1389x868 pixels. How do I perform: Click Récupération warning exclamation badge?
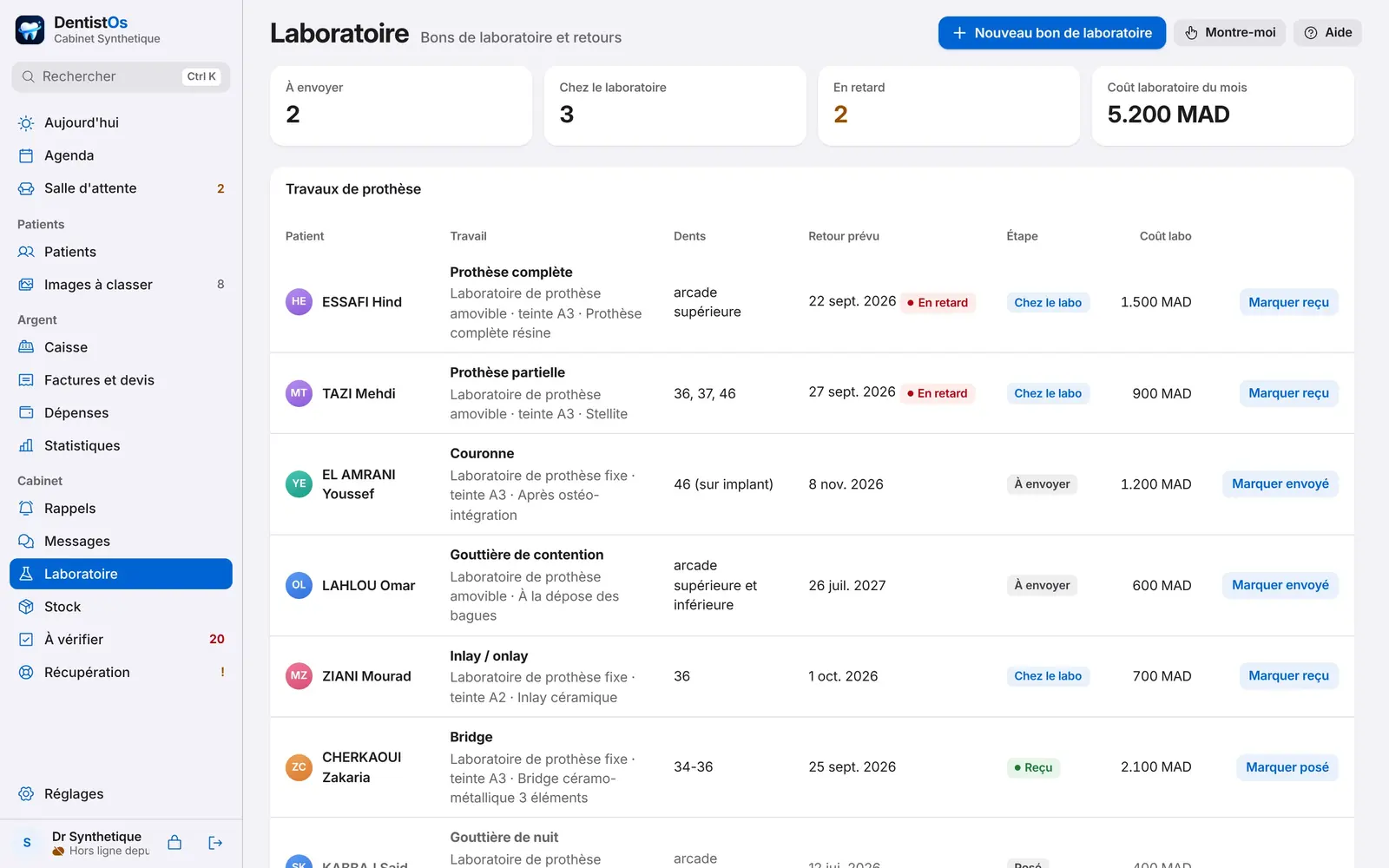tap(222, 673)
